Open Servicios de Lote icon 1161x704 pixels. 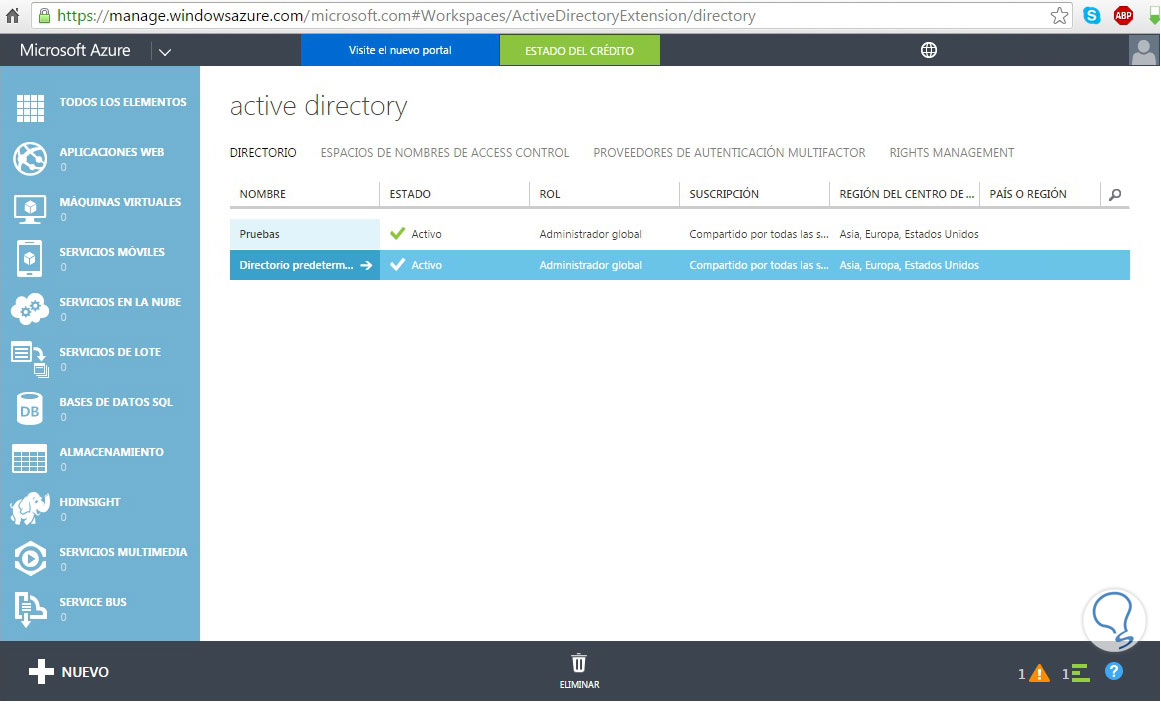coord(30,359)
